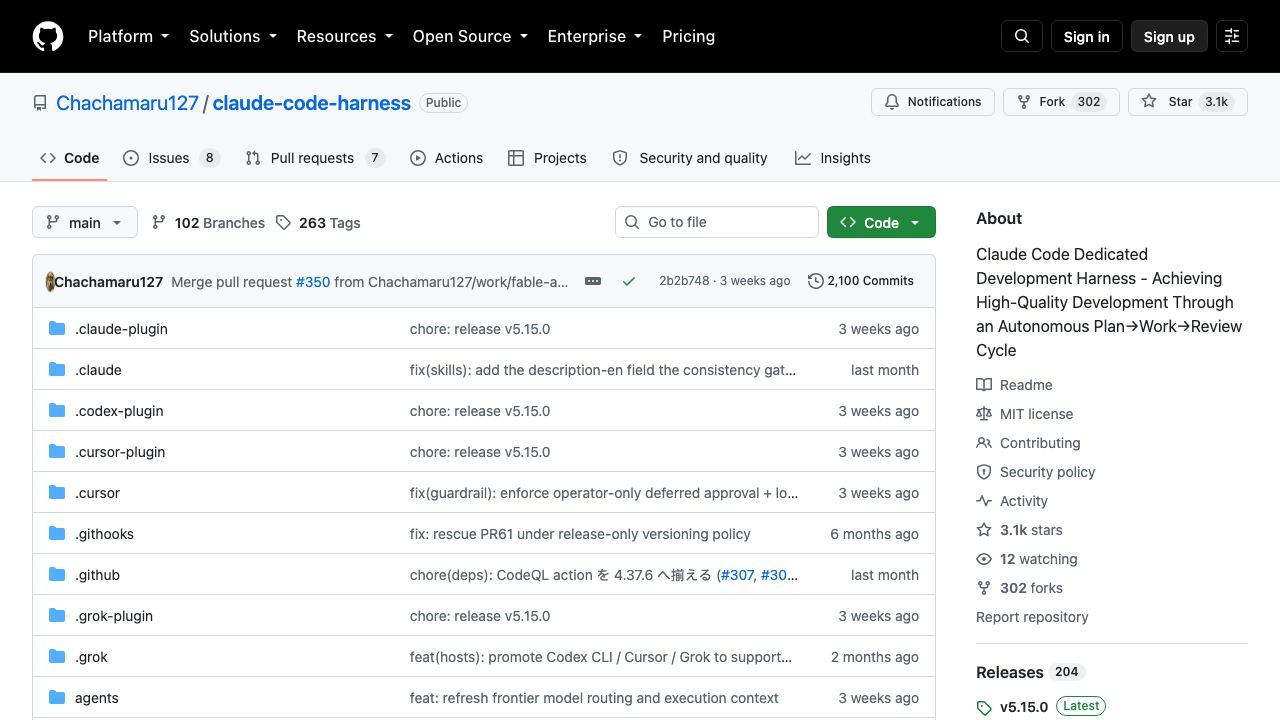Open the .claude folder

pyautogui.click(x=98, y=370)
